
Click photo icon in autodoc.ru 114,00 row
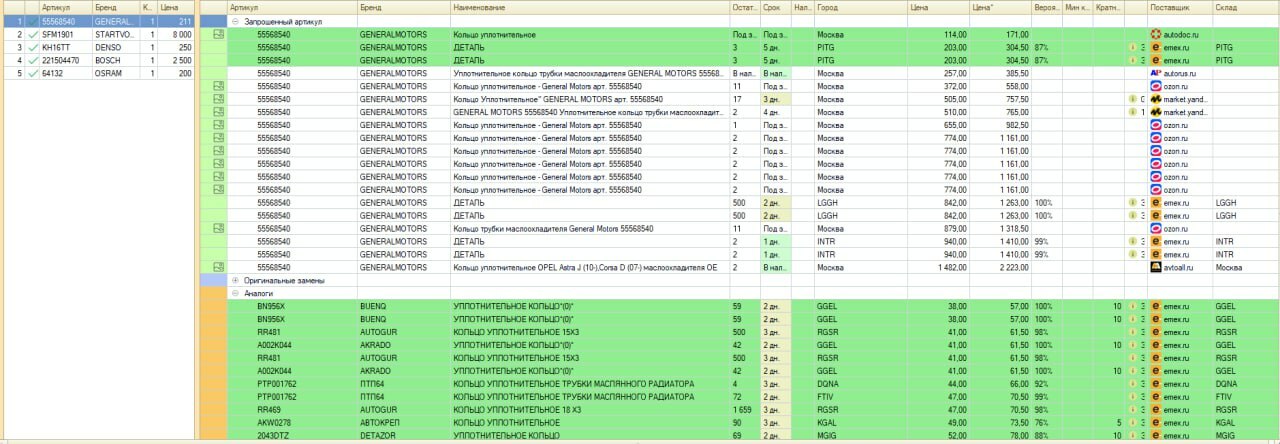point(218,34)
